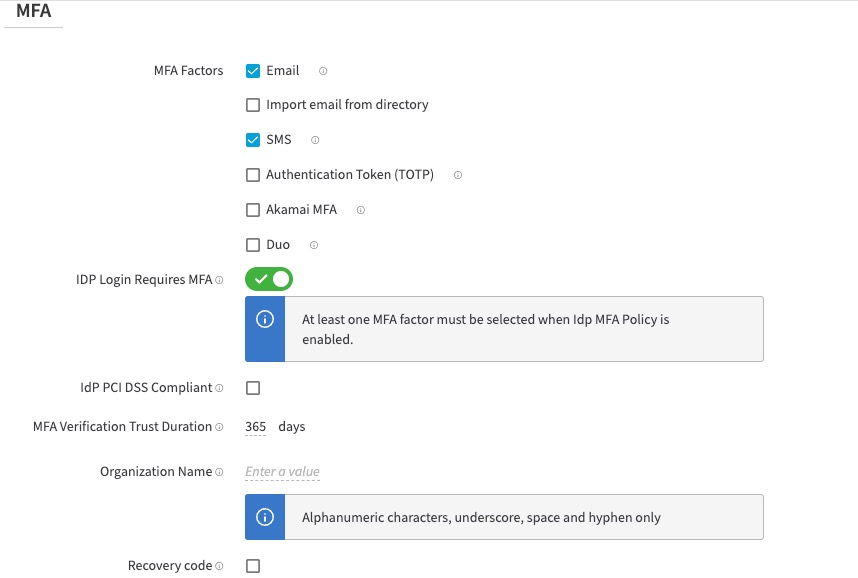Click the info icon next to Email
The image size is (858, 578).
click(323, 71)
